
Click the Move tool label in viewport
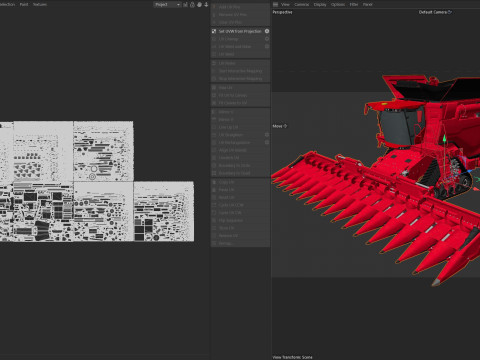click(280, 126)
